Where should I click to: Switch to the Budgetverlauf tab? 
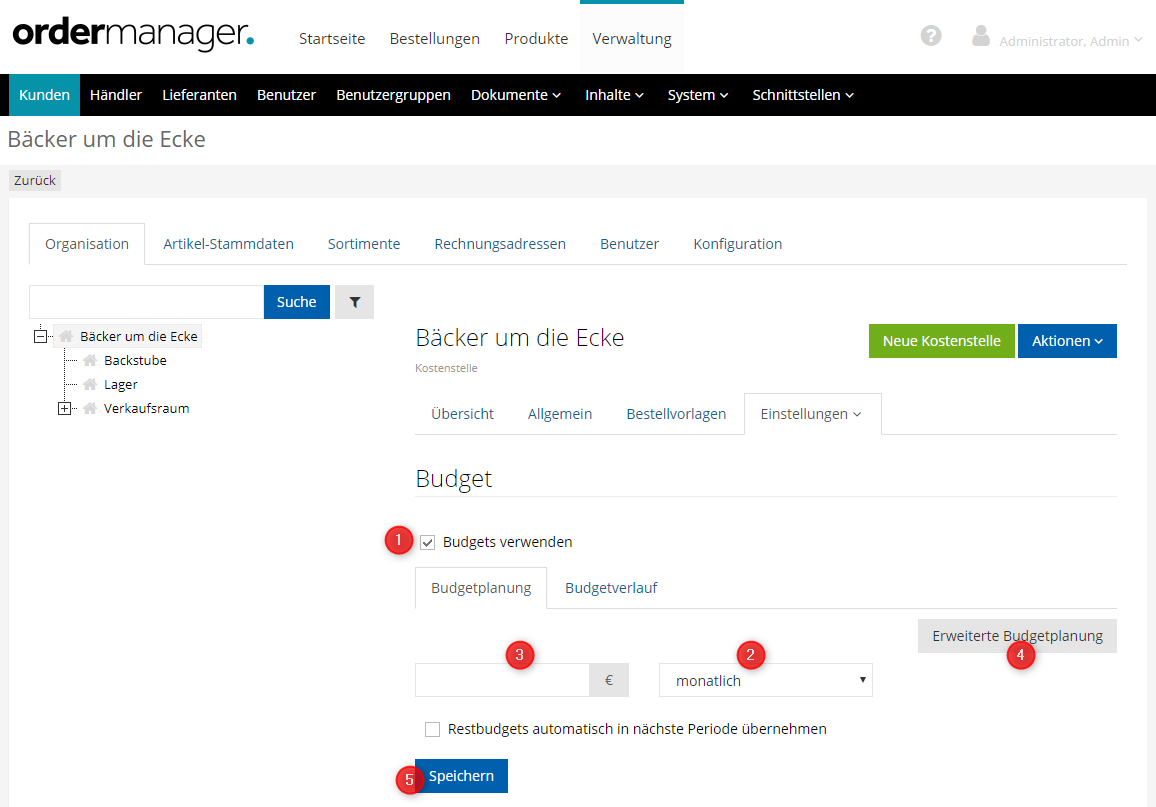(x=610, y=588)
